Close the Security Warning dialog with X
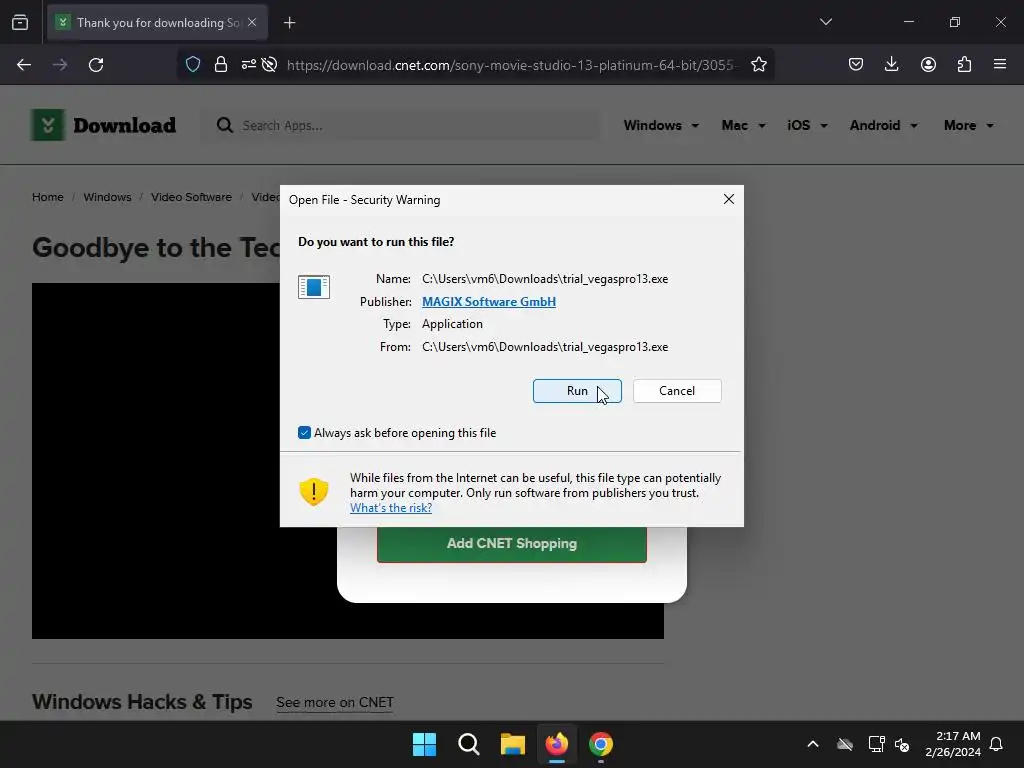 click(x=729, y=199)
